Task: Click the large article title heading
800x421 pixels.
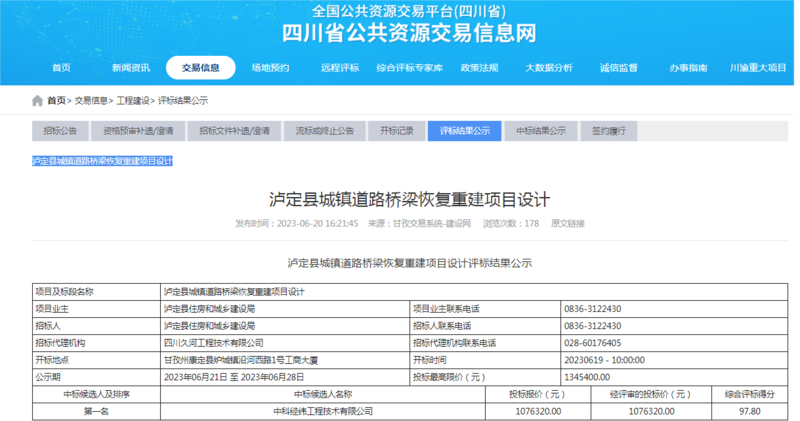Action: (x=409, y=200)
